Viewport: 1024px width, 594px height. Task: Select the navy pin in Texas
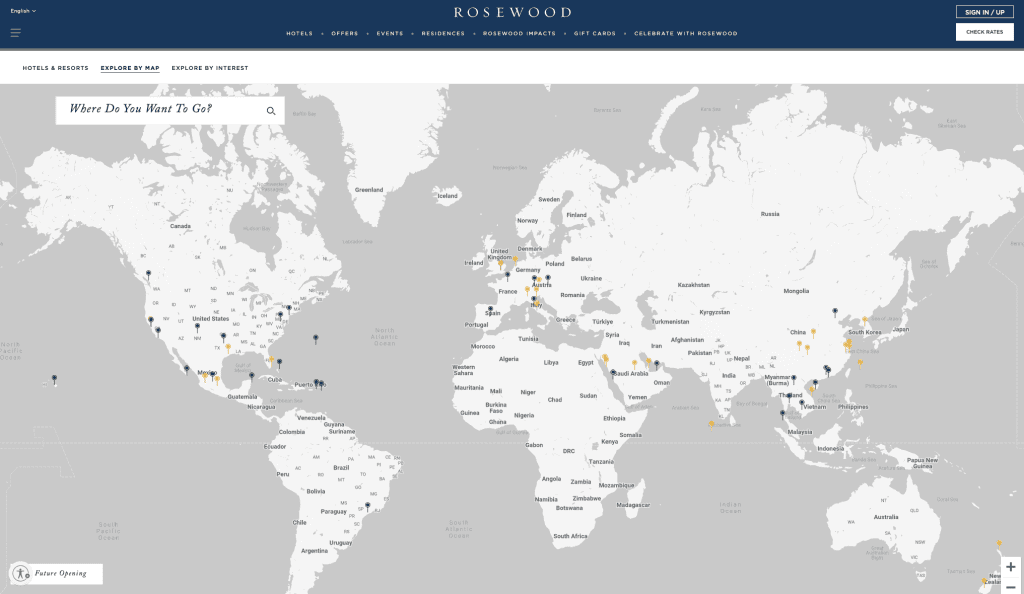223,337
